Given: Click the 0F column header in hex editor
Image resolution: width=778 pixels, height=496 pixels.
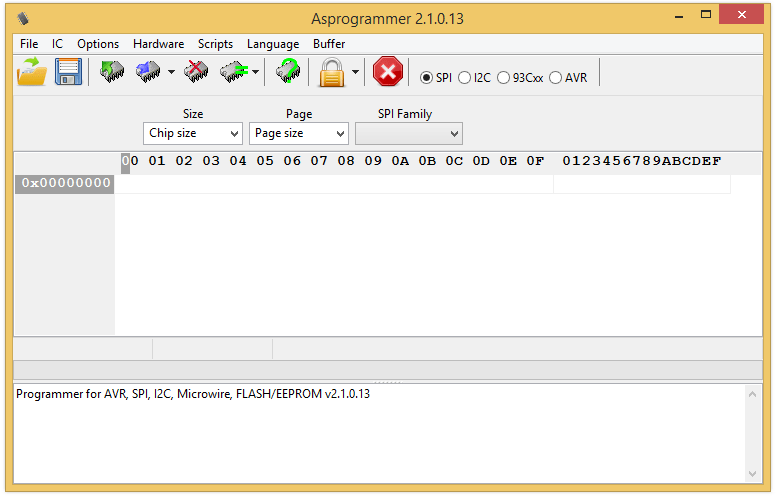Looking at the screenshot, I should (535, 161).
